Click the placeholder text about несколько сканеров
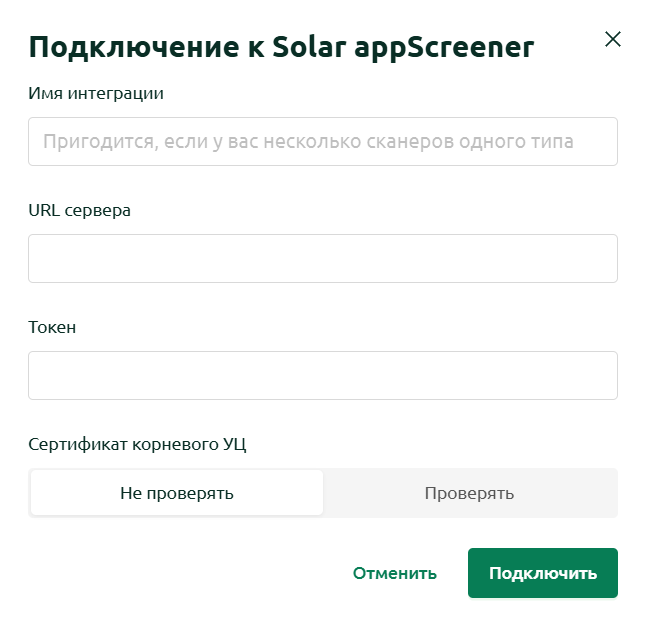 (x=308, y=141)
